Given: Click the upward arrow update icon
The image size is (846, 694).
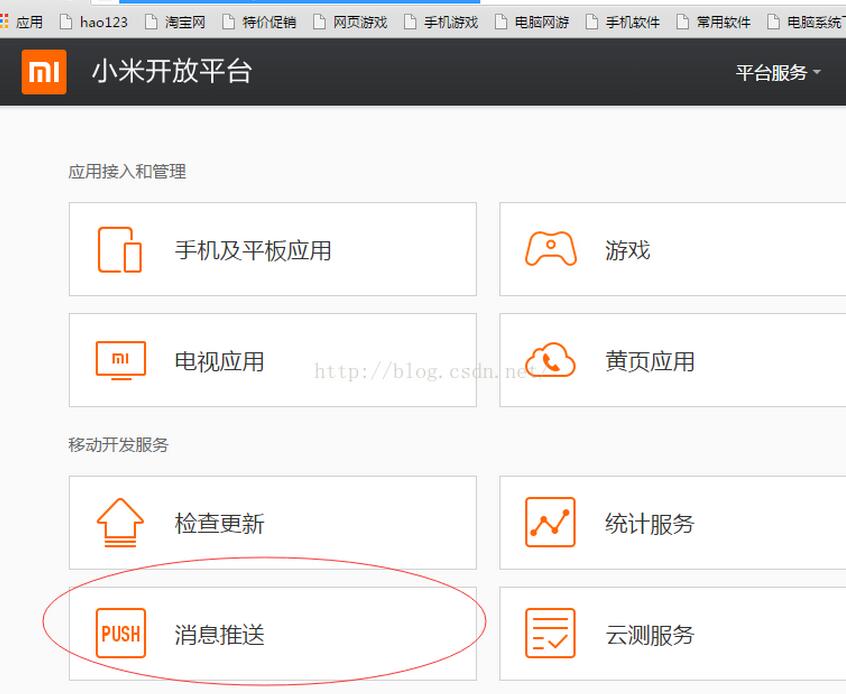Looking at the screenshot, I should tap(120, 522).
